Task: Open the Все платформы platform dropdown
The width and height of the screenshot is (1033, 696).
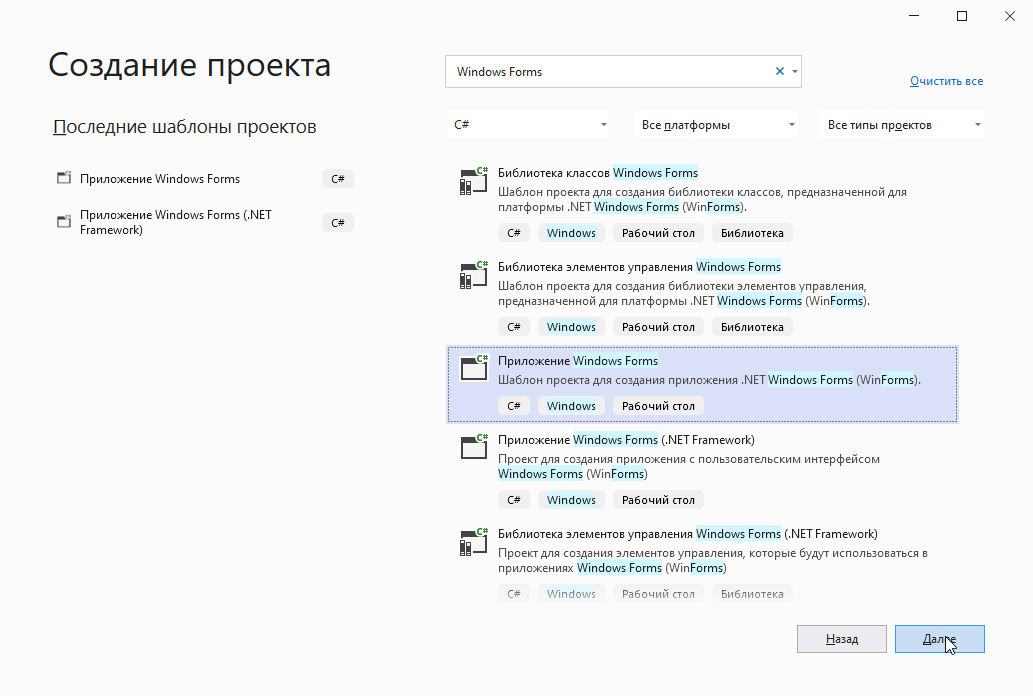Action: (x=719, y=125)
